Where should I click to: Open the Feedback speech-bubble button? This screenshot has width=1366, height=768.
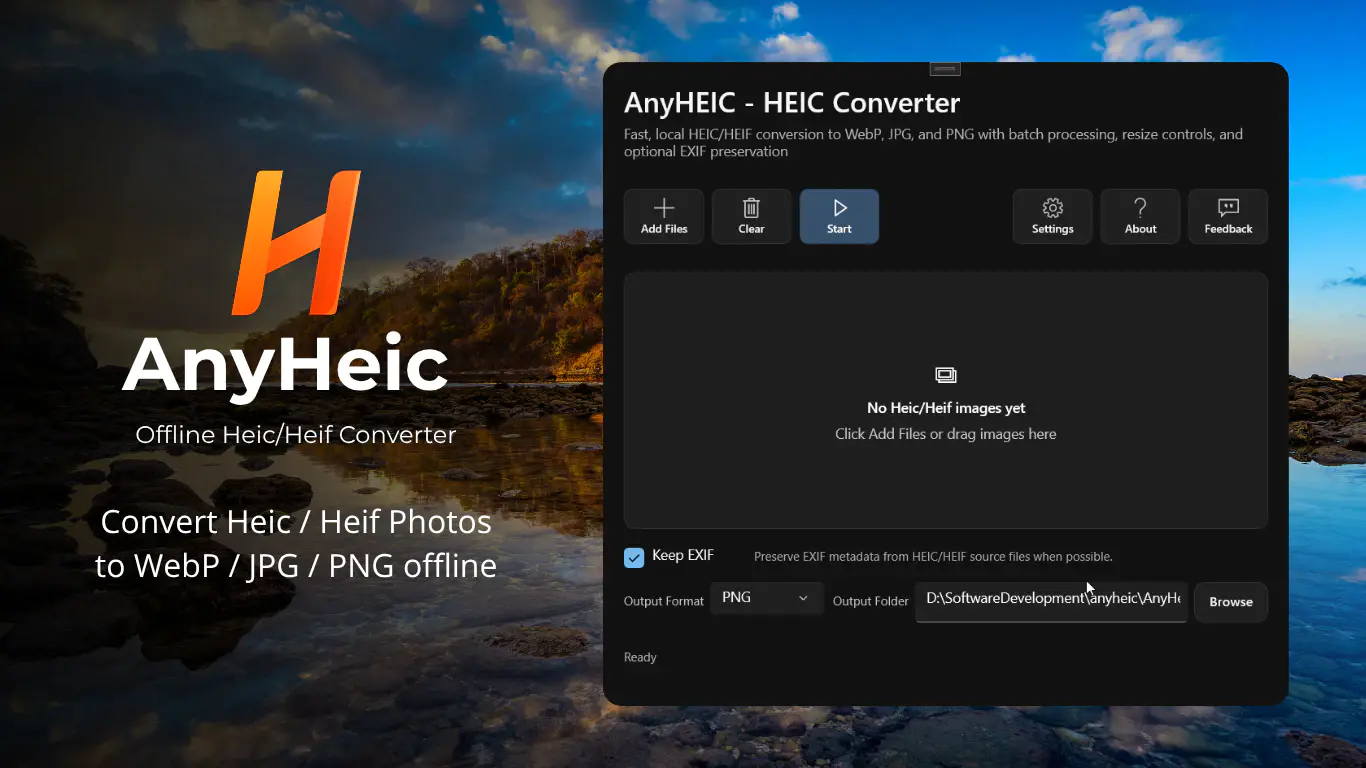(x=1228, y=216)
